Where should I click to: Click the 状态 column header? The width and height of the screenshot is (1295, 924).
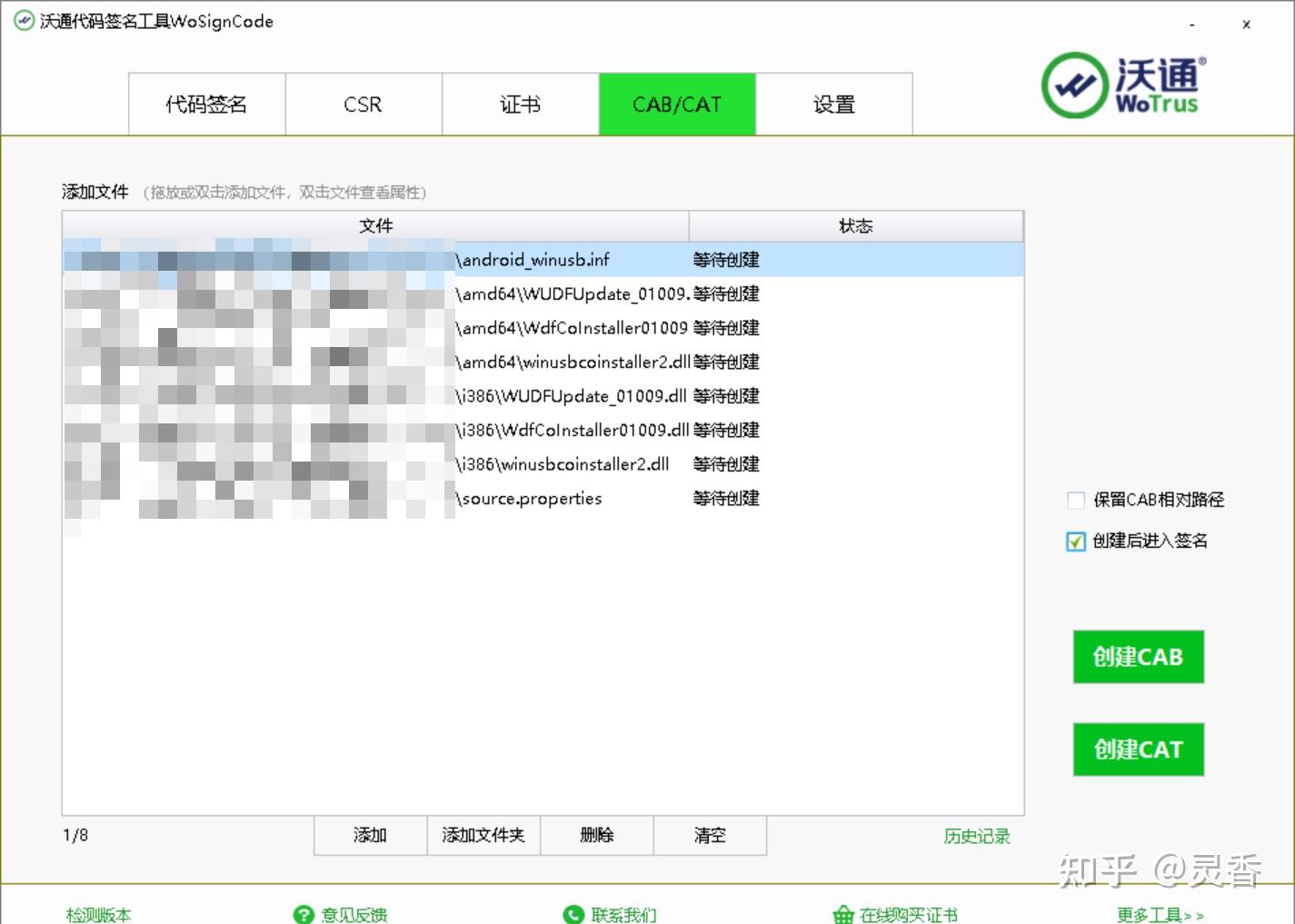pyautogui.click(x=856, y=226)
